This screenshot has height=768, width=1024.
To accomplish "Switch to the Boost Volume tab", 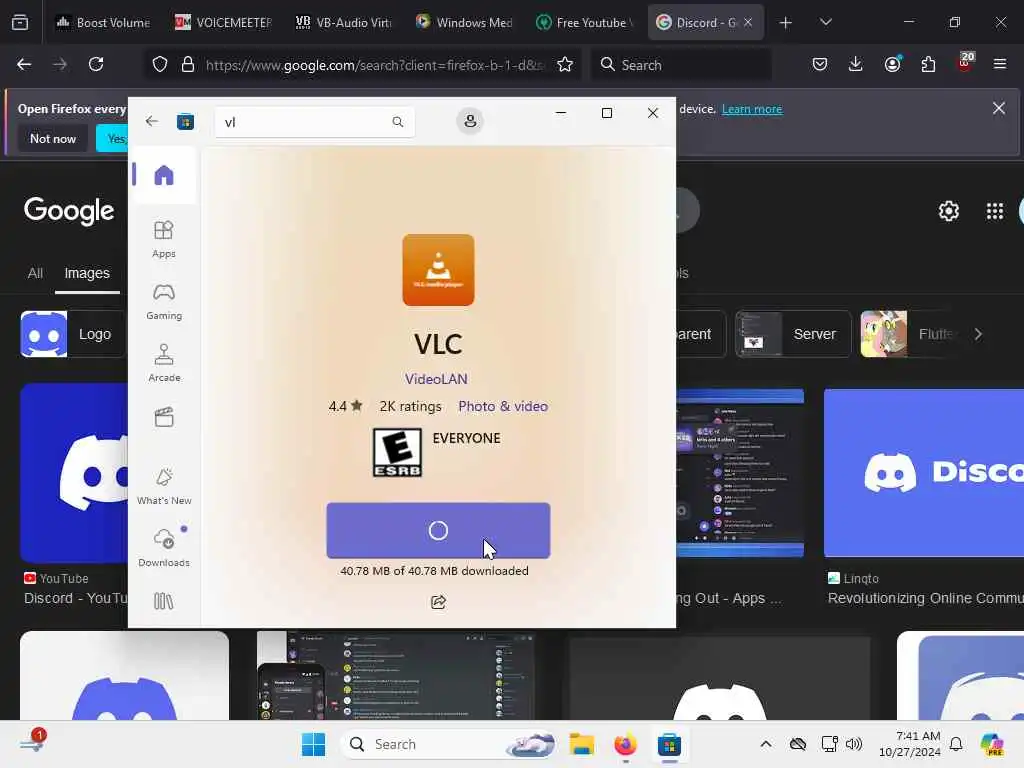I will pos(103,22).
